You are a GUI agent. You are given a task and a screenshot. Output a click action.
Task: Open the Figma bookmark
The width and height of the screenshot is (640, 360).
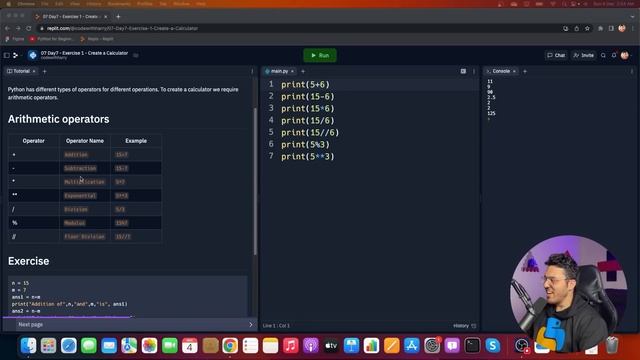[15, 39]
